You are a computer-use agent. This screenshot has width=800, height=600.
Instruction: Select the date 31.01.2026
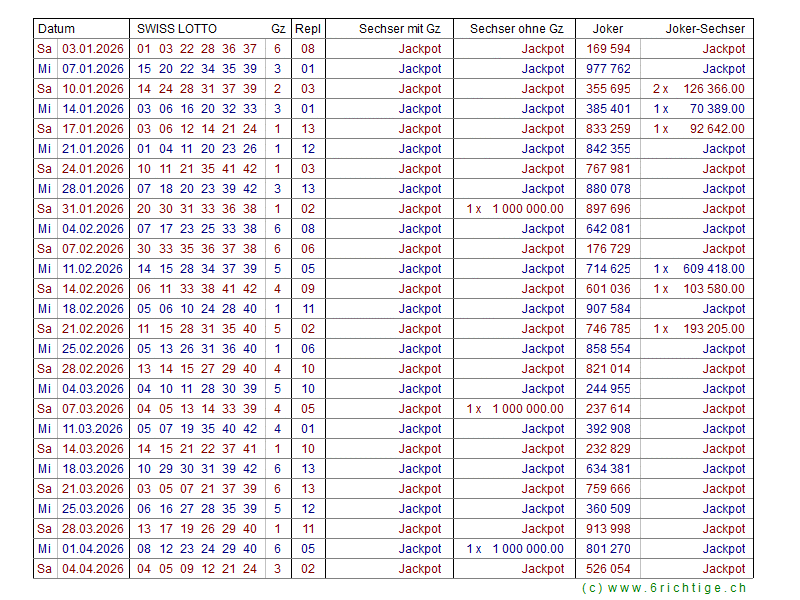(93, 209)
